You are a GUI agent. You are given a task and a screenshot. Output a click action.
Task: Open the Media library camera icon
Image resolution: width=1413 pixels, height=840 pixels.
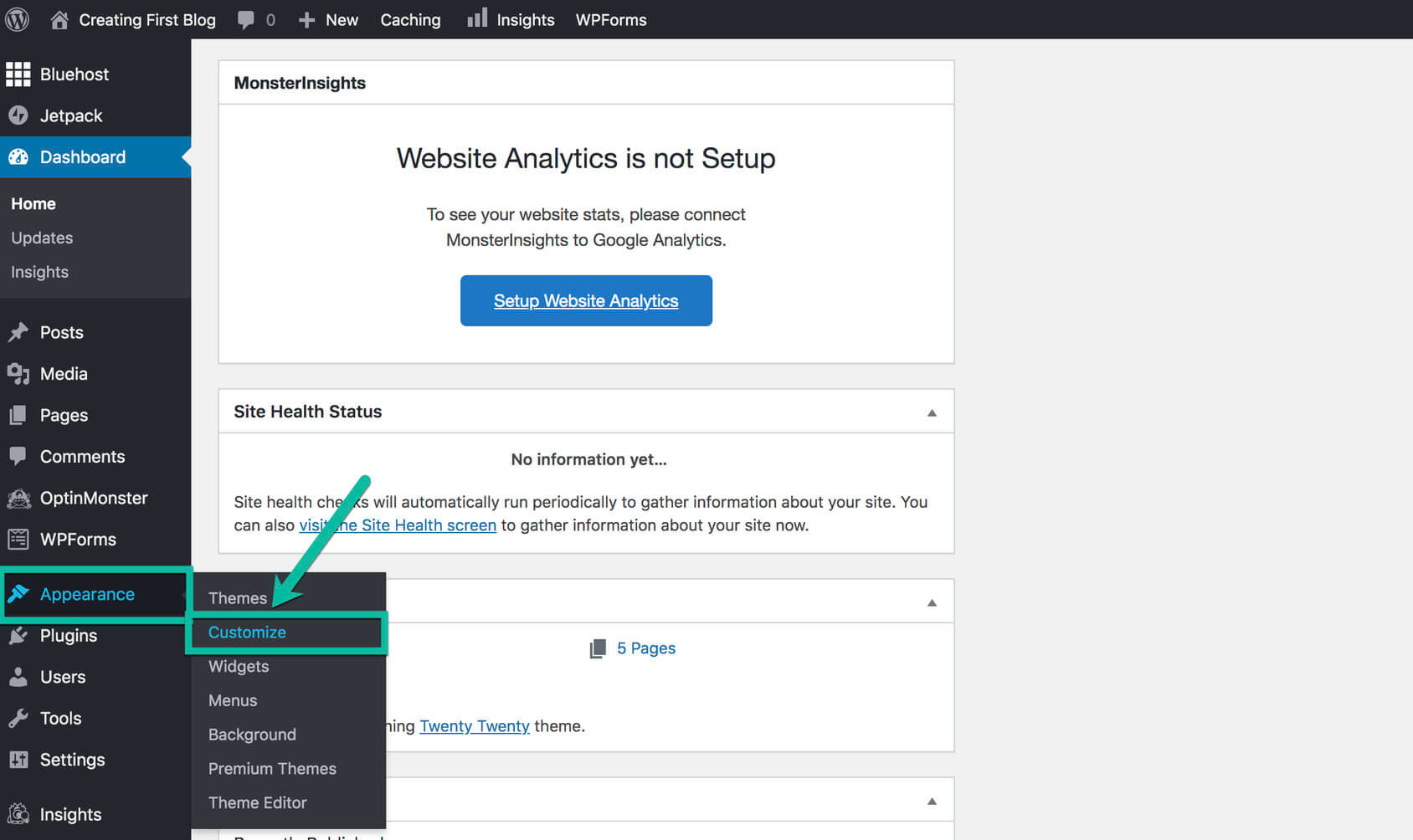(18, 374)
